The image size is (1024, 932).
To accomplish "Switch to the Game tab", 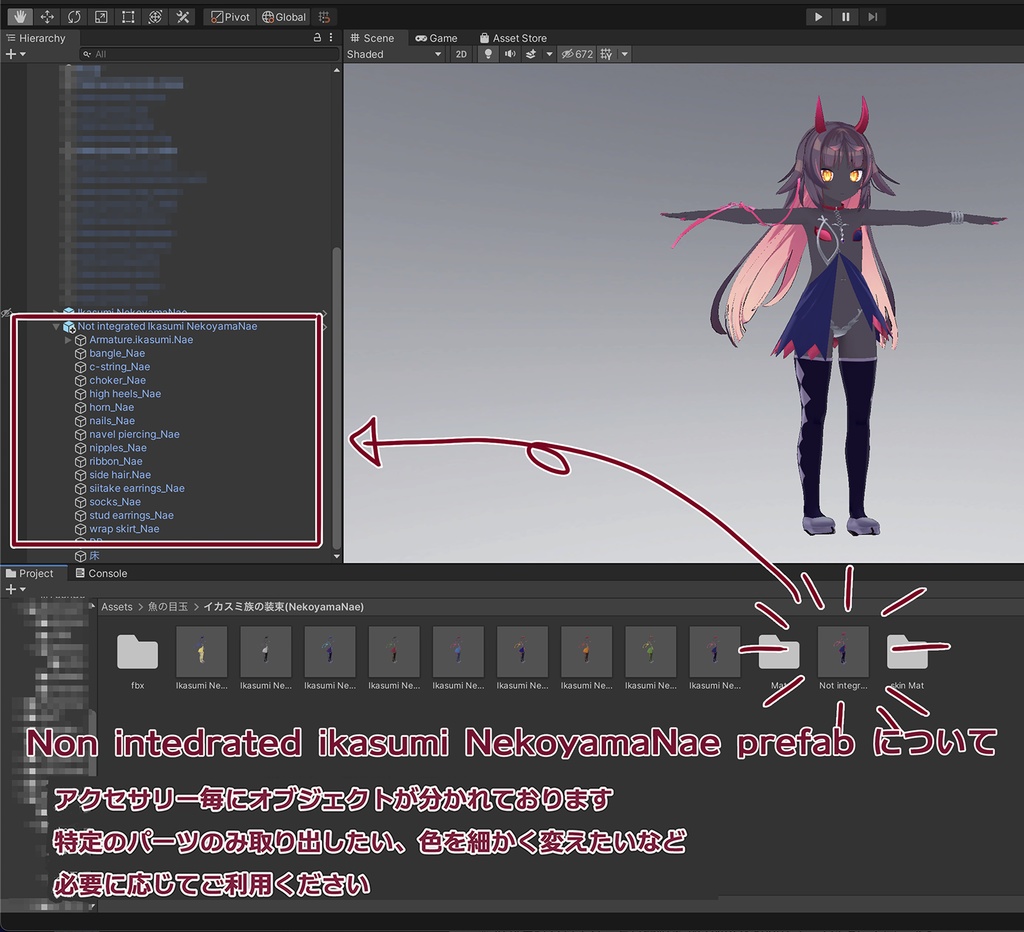I will coord(436,38).
